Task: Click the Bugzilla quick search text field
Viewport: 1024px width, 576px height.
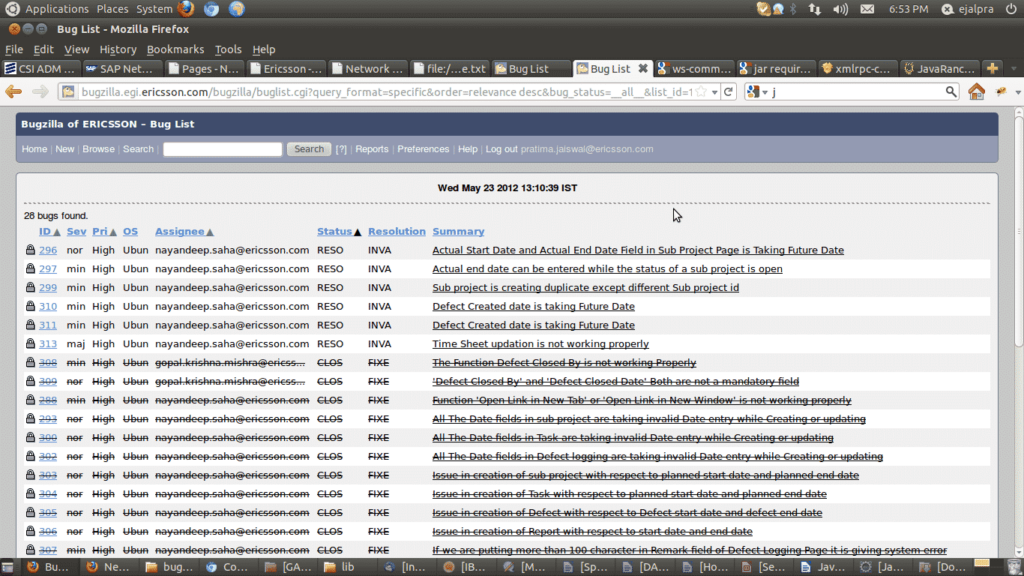Action: pyautogui.click(x=223, y=149)
